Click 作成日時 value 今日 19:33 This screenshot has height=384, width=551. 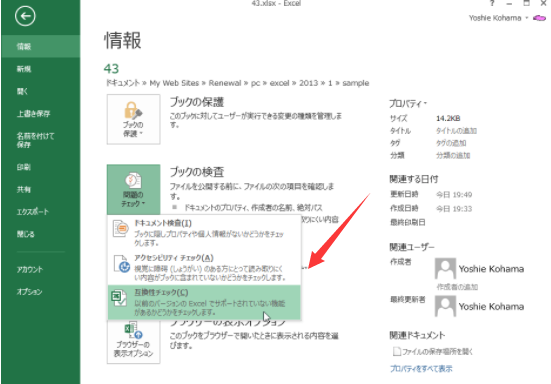[x=454, y=209]
